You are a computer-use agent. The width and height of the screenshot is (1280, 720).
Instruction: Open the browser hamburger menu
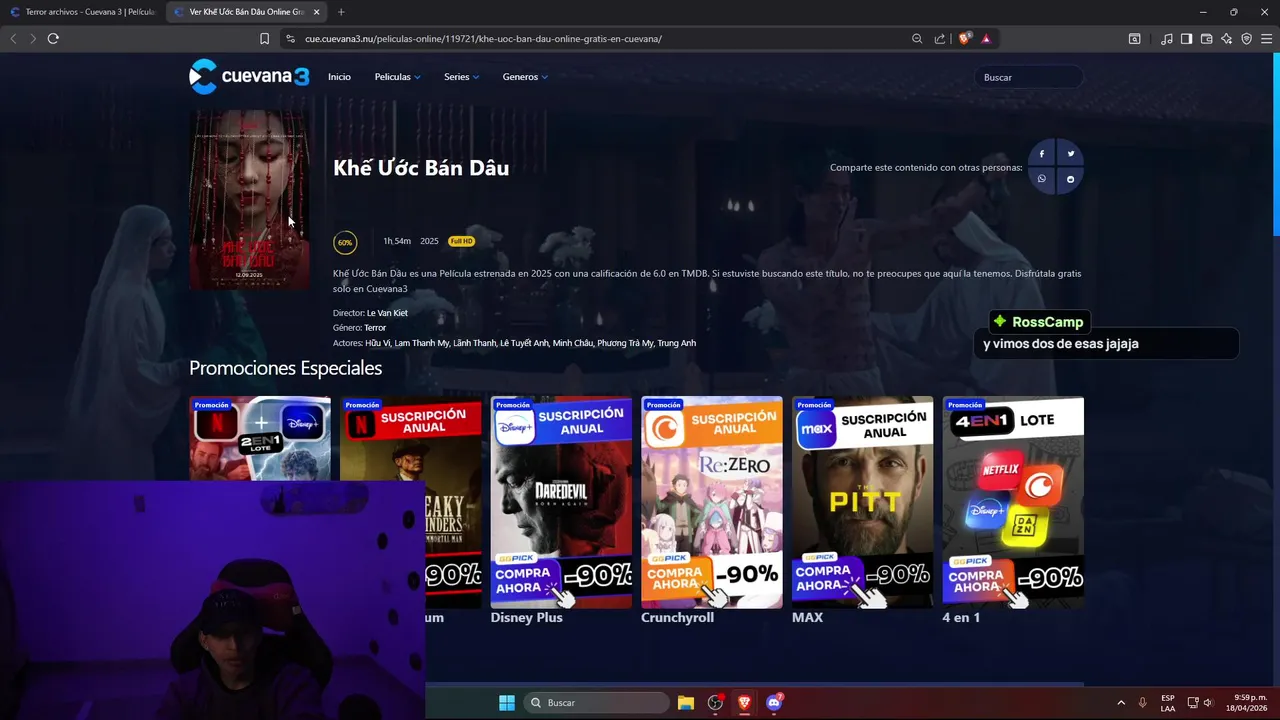coord(1266,39)
